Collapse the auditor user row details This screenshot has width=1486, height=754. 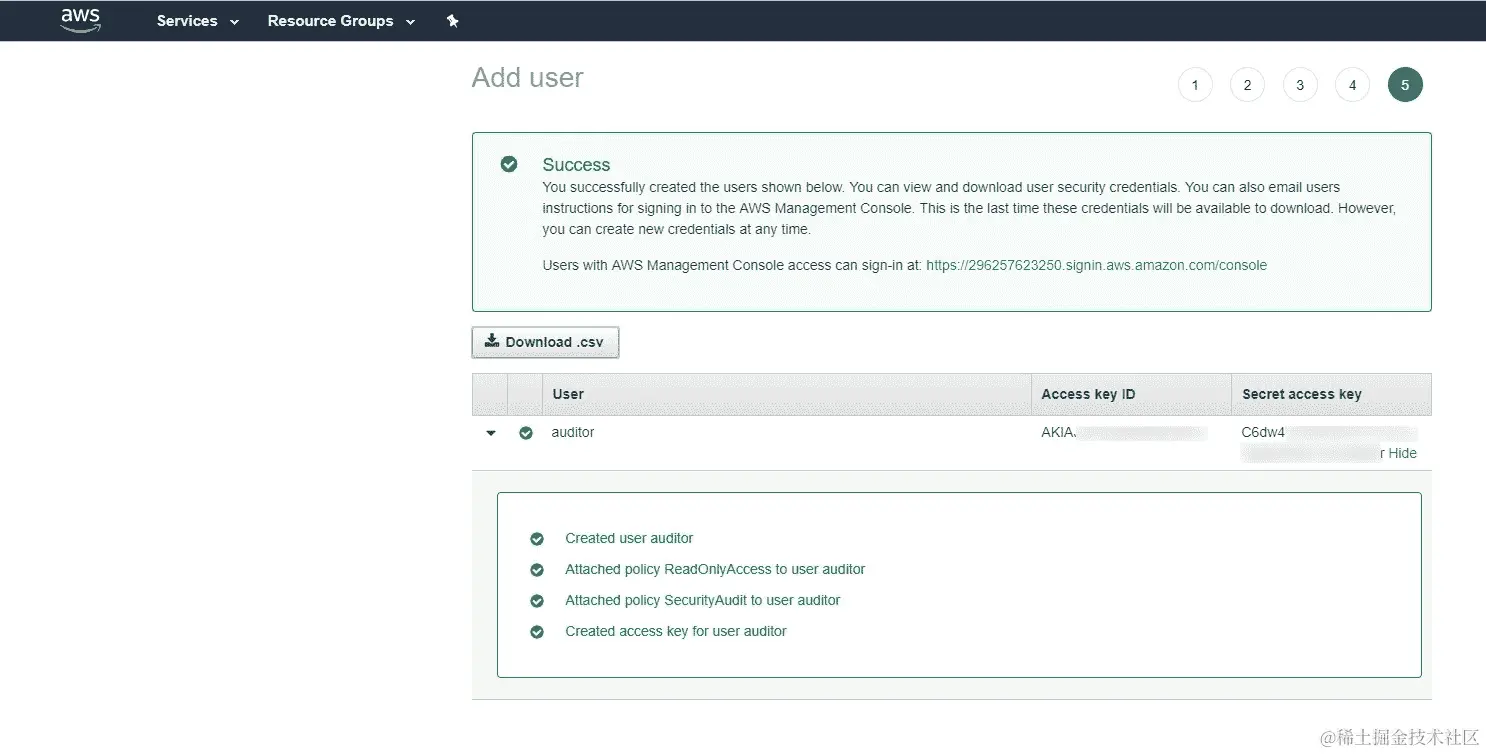coord(491,433)
